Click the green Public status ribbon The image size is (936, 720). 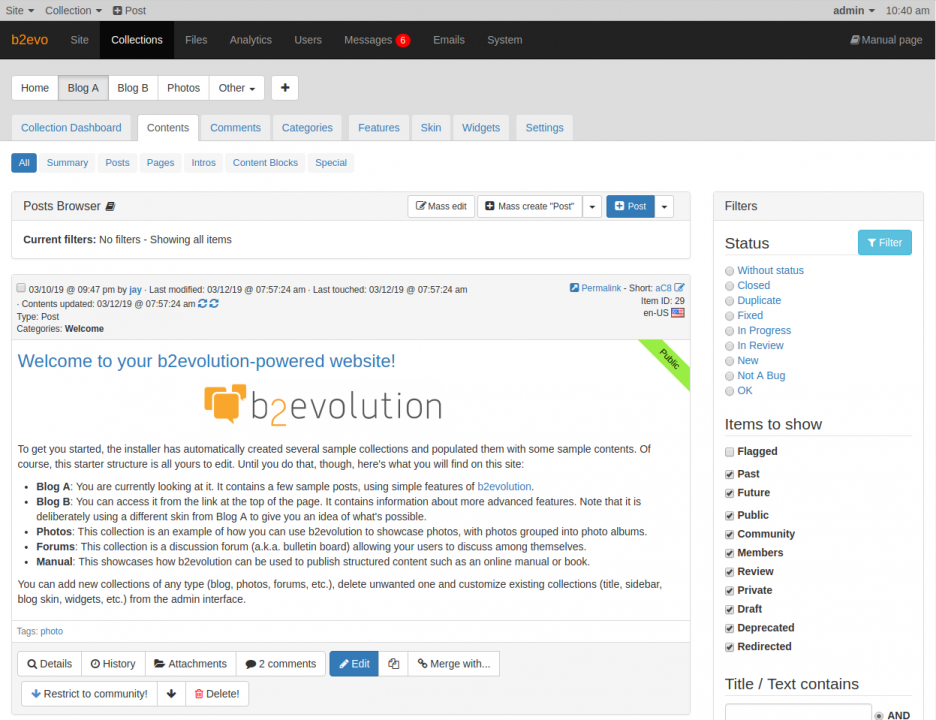tap(669, 361)
